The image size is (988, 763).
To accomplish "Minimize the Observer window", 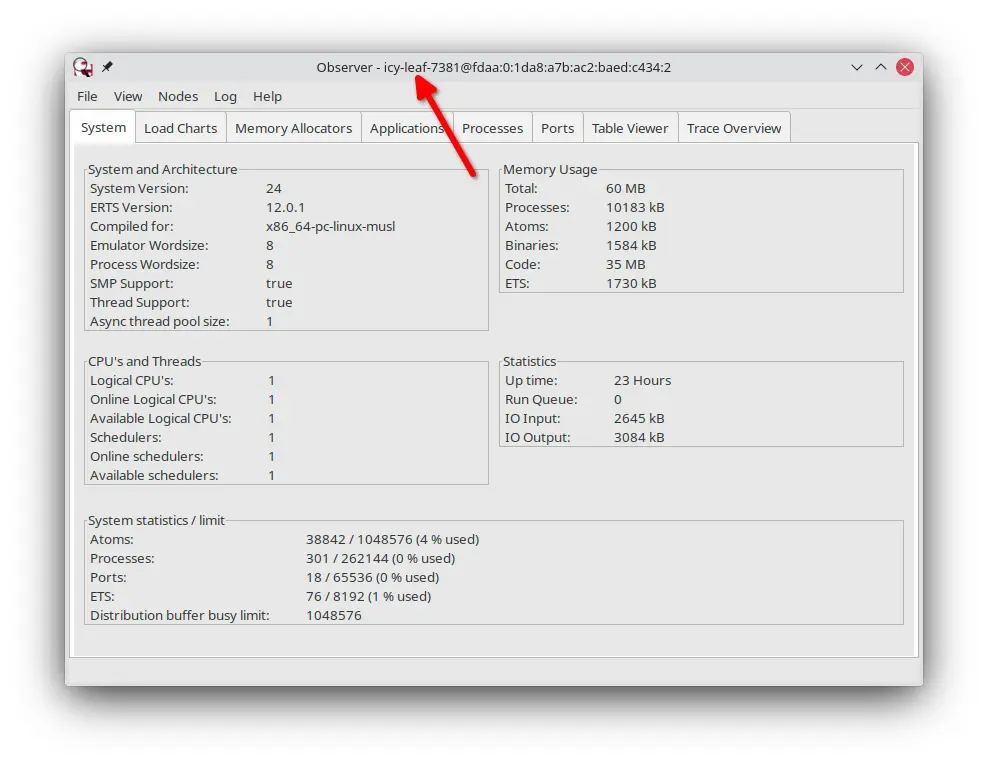I will click(857, 67).
